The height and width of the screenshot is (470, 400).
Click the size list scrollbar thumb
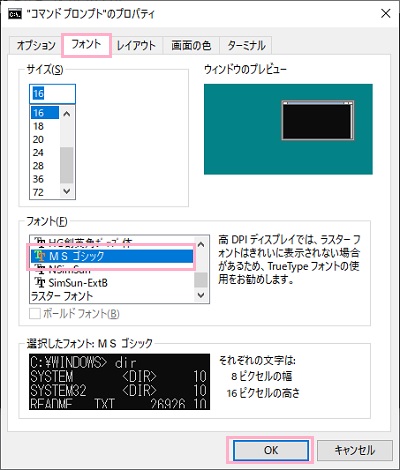click(x=67, y=165)
